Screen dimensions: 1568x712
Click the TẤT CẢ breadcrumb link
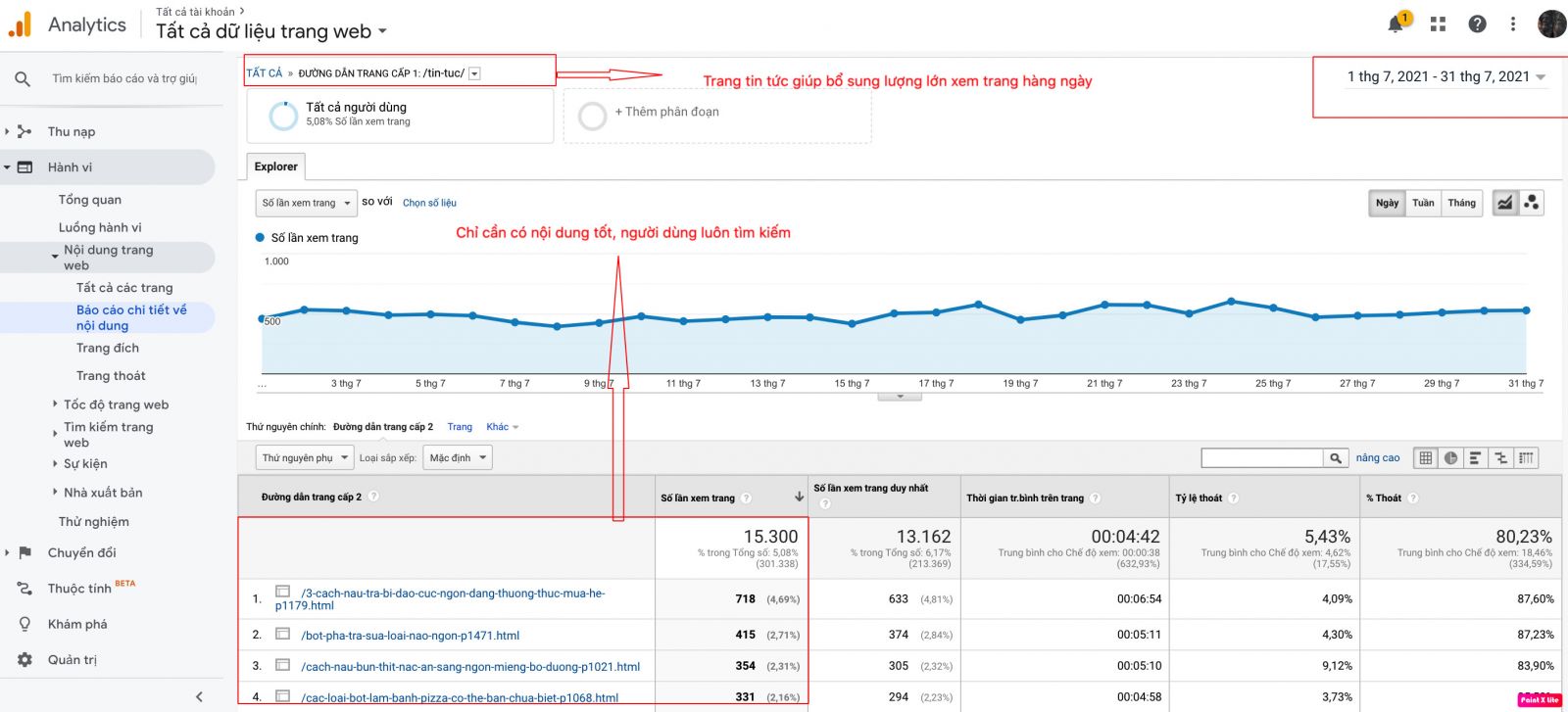(264, 73)
